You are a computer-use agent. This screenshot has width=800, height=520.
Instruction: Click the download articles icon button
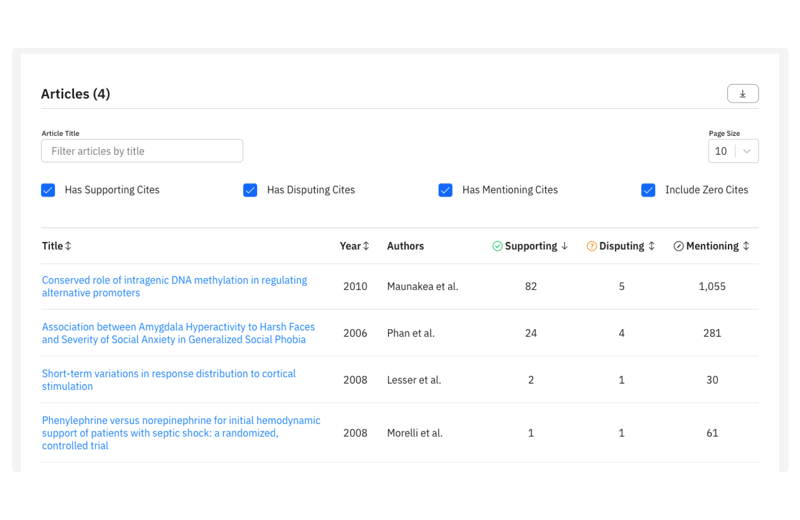pyautogui.click(x=742, y=94)
